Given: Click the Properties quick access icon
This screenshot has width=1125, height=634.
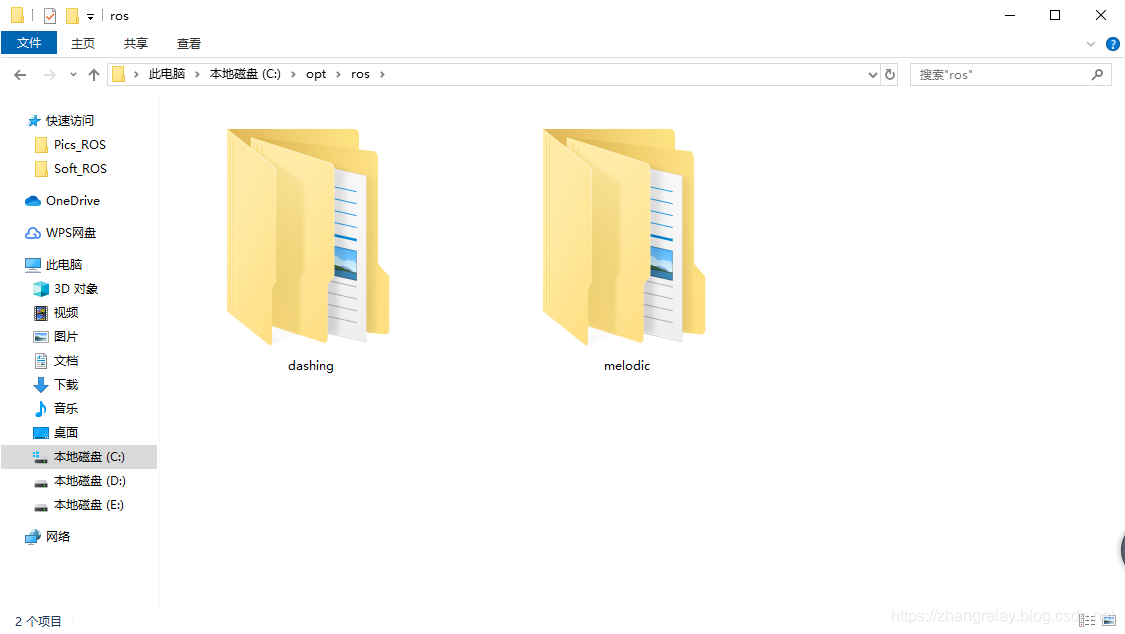Looking at the screenshot, I should (x=50, y=16).
